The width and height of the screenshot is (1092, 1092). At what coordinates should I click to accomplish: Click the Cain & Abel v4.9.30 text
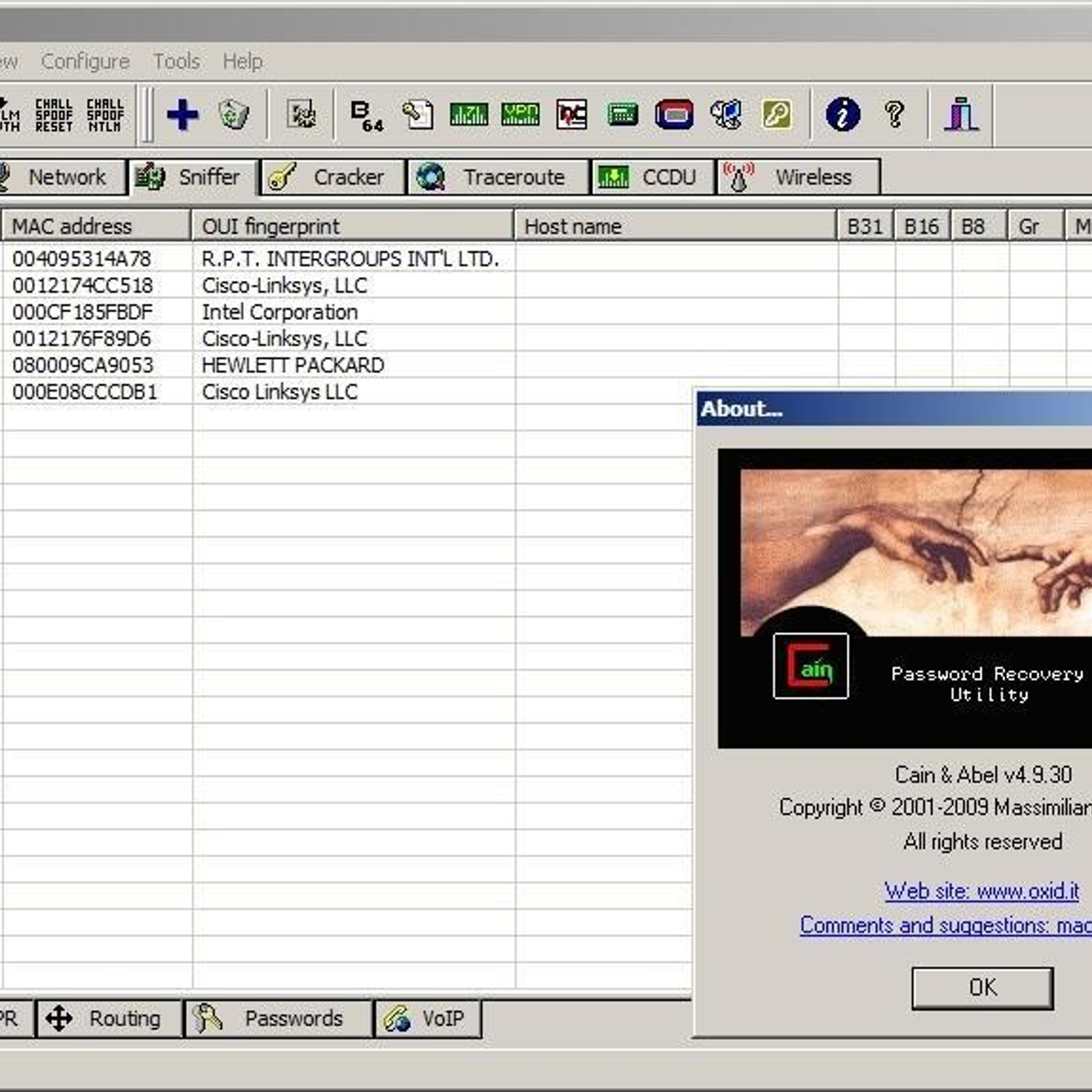click(x=983, y=775)
